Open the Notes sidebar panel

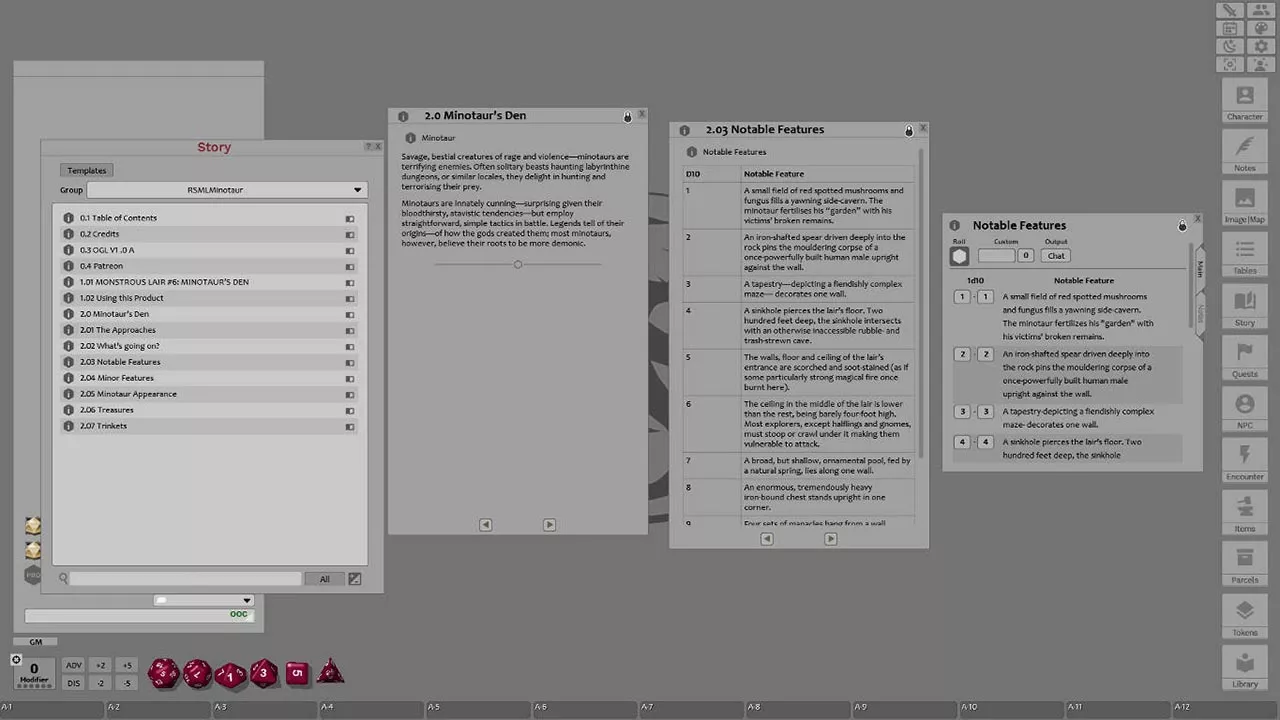point(1244,151)
